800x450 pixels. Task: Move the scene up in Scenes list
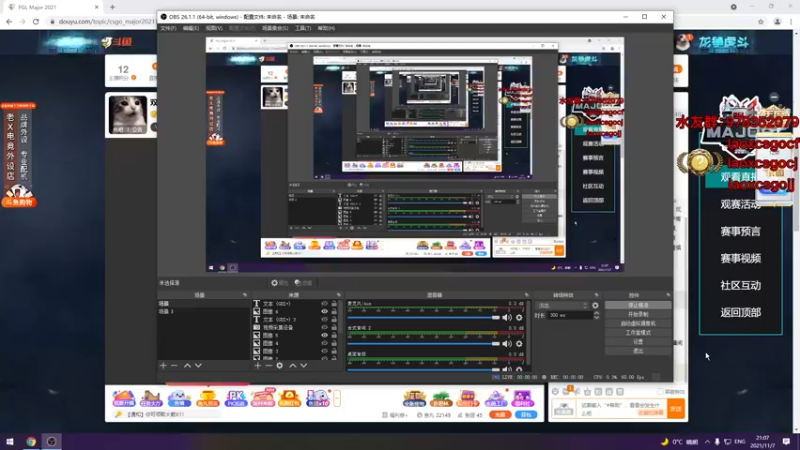pyautogui.click(x=187, y=365)
